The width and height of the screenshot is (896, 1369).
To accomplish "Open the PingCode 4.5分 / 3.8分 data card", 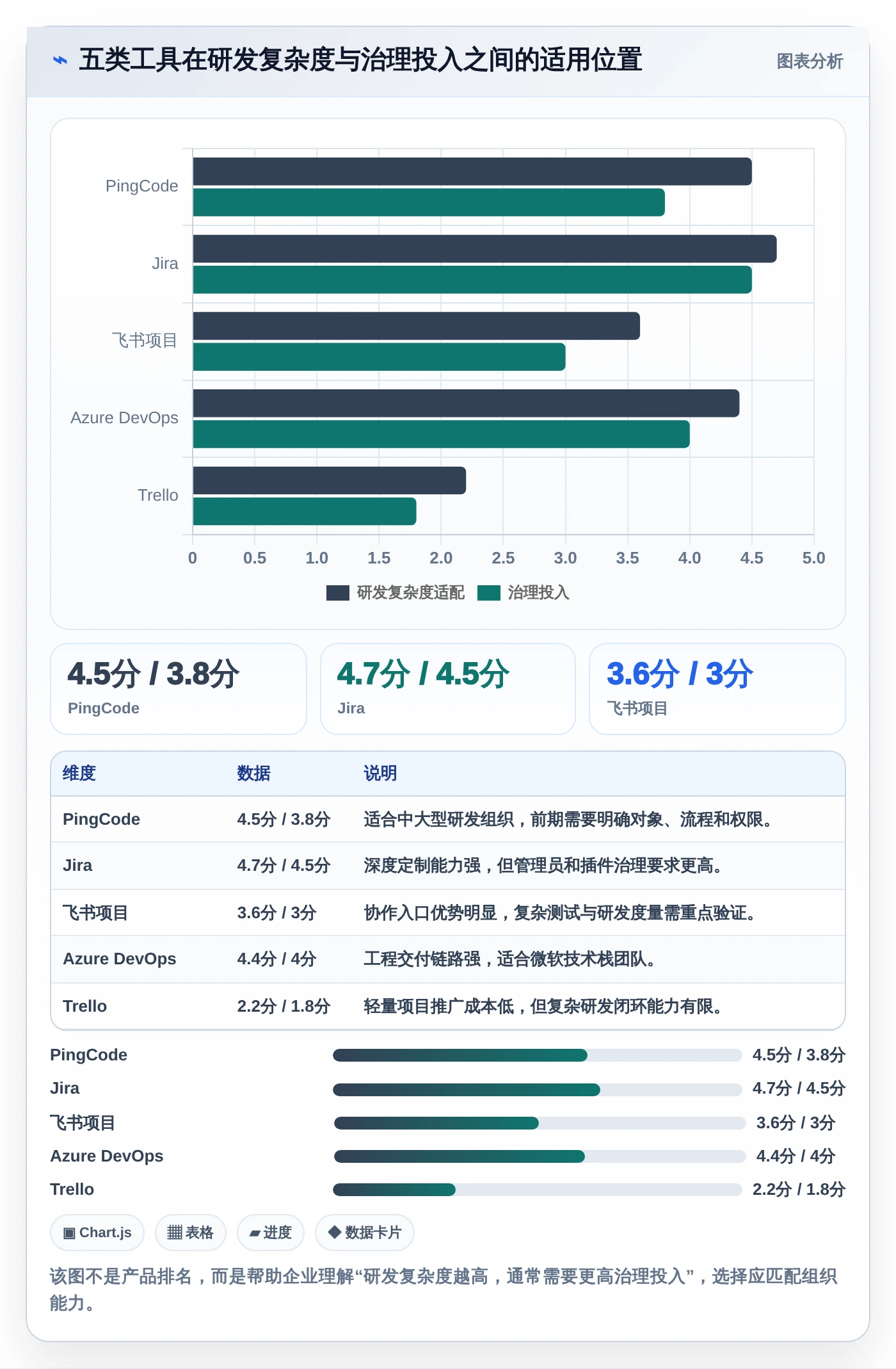I will pyautogui.click(x=179, y=689).
